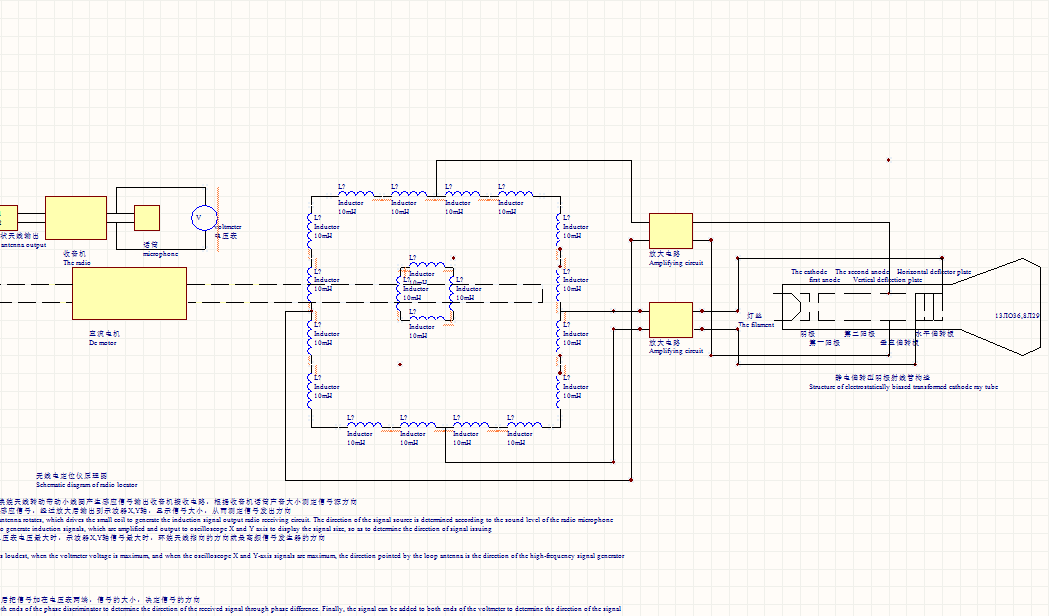1049x616 pixels.
Task: Select the large DC motor block
Action: pyautogui.click(x=129, y=294)
